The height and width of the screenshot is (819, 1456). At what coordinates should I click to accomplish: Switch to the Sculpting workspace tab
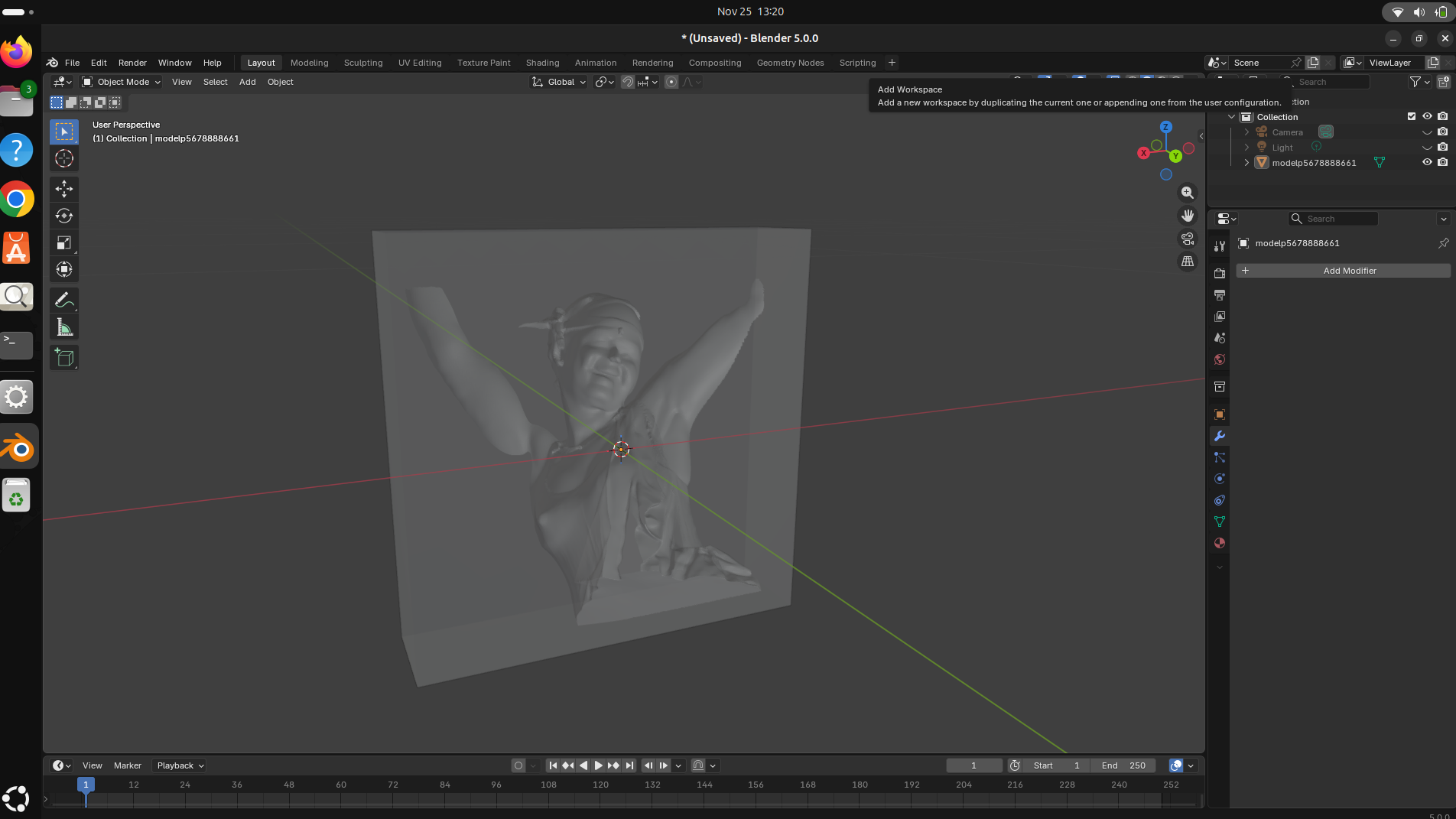[362, 63]
